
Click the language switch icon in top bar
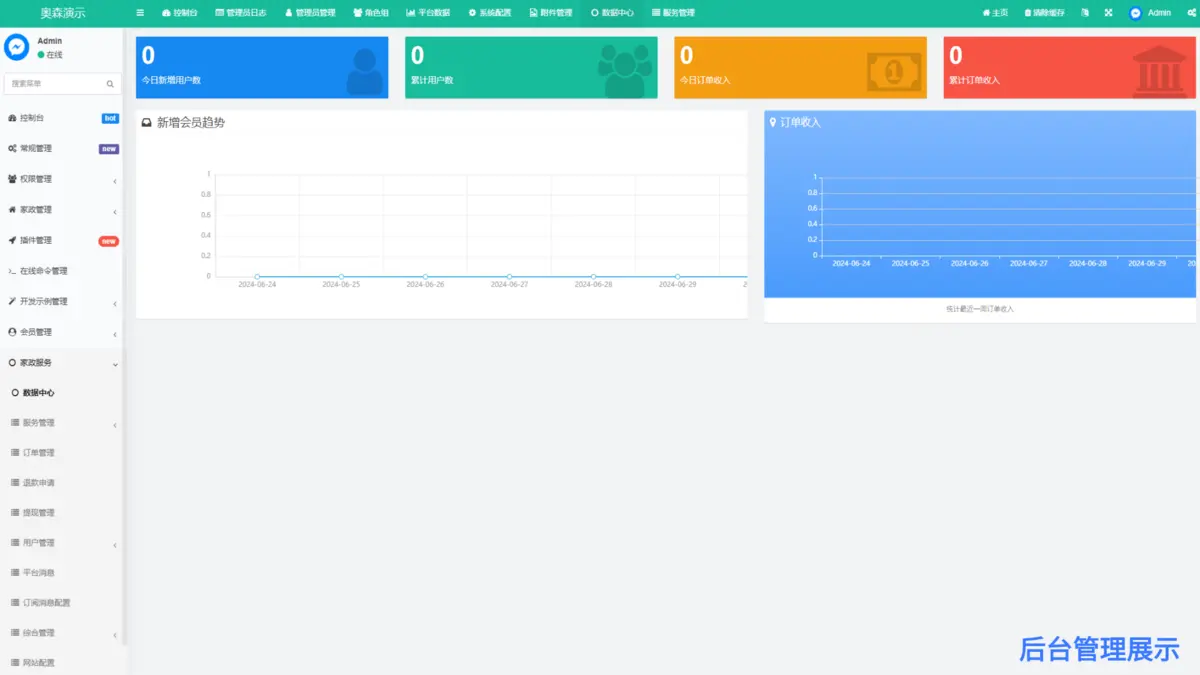click(x=1085, y=13)
